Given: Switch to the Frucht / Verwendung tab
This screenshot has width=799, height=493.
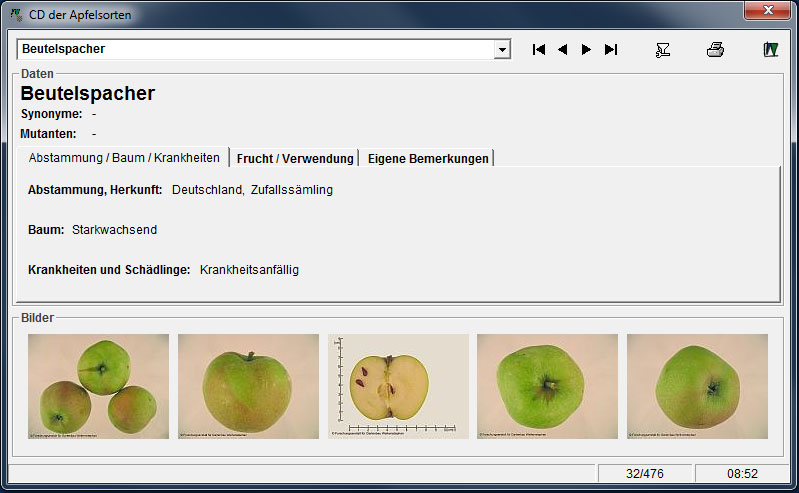Looking at the screenshot, I should [295, 158].
